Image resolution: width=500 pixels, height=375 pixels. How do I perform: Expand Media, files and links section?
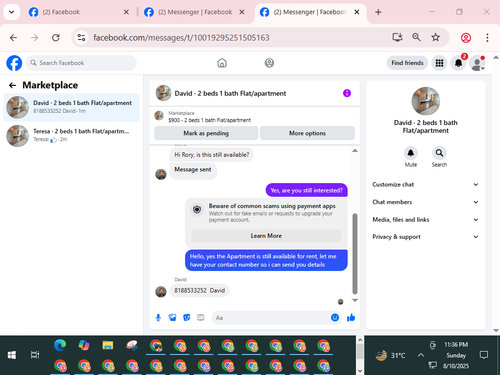pyautogui.click(x=425, y=219)
